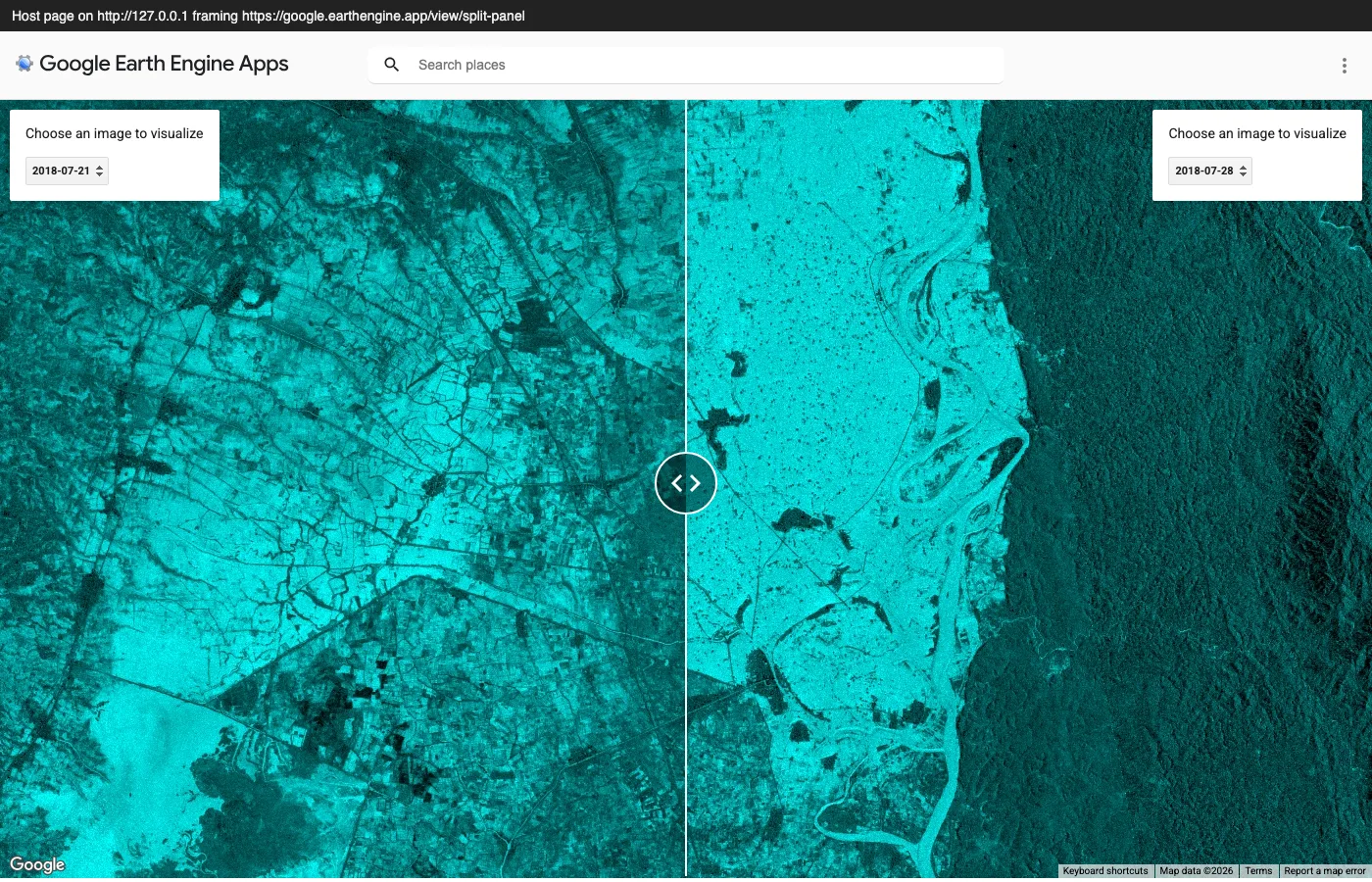
Task: Click the Google Earth Engine Apps title
Action: click(164, 64)
